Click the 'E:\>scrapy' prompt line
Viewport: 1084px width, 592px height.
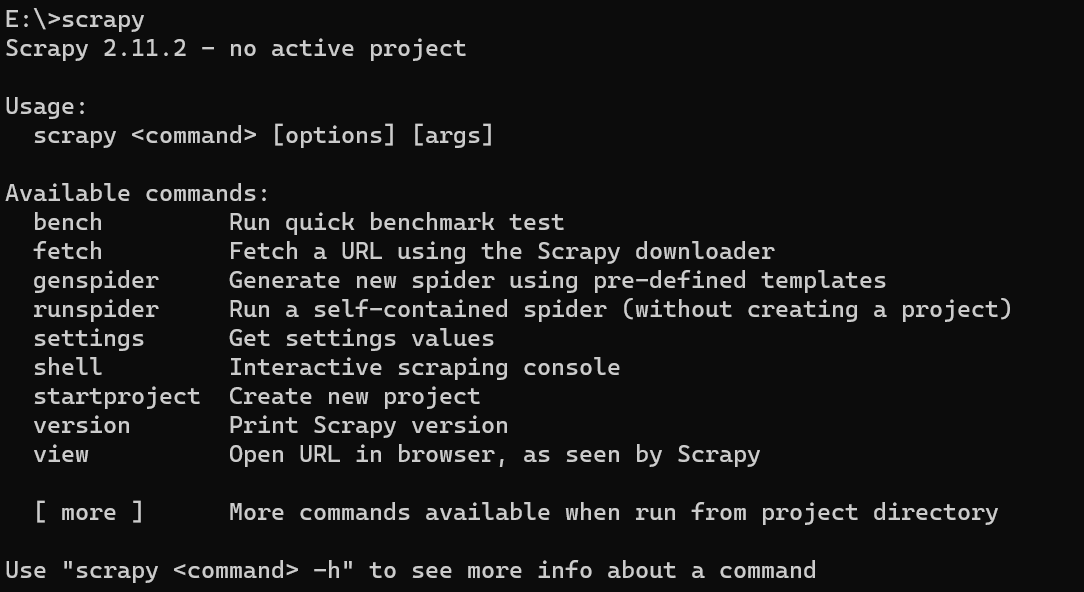[x=75, y=19]
